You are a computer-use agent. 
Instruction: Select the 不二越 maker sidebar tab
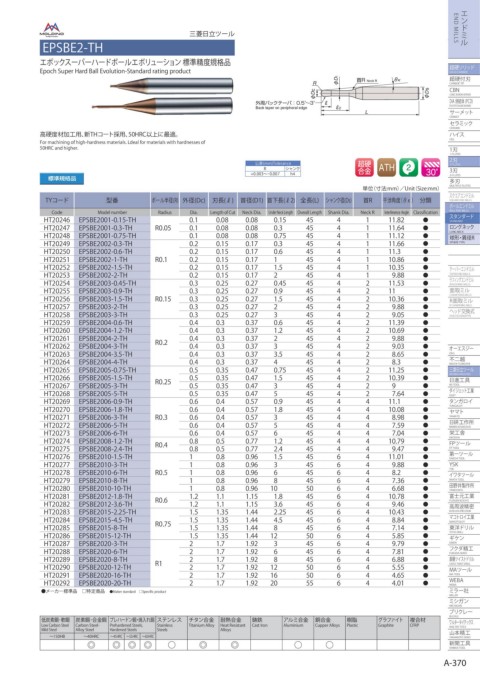[464, 360]
